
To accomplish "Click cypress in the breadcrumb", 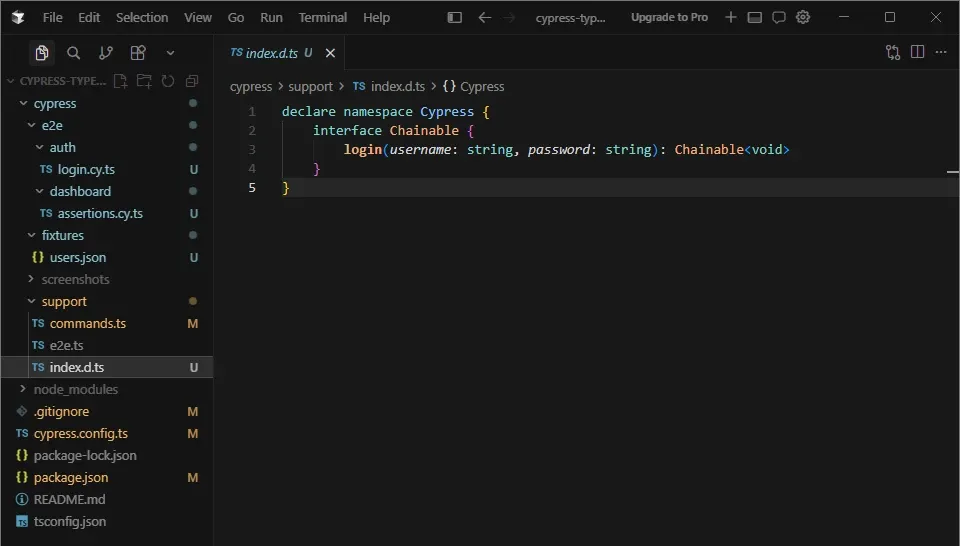I will 251,87.
